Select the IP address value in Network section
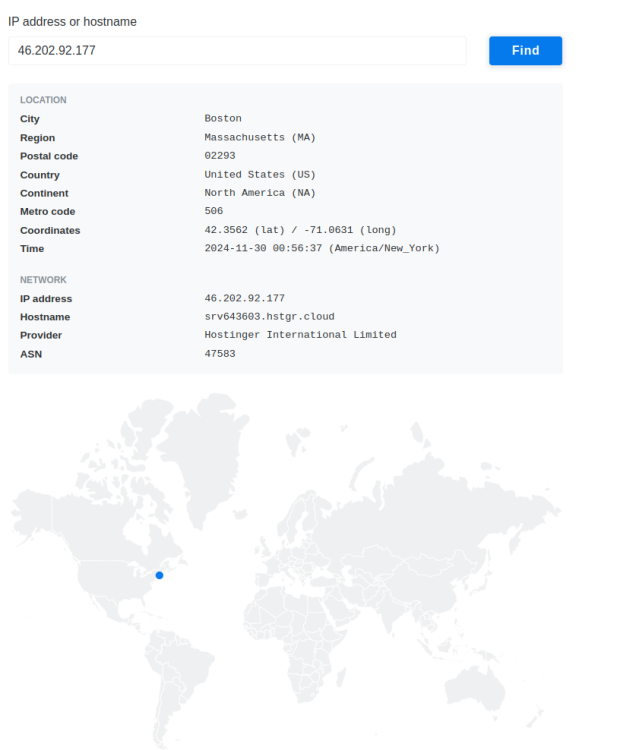The height and width of the screenshot is (750, 639). (244, 298)
